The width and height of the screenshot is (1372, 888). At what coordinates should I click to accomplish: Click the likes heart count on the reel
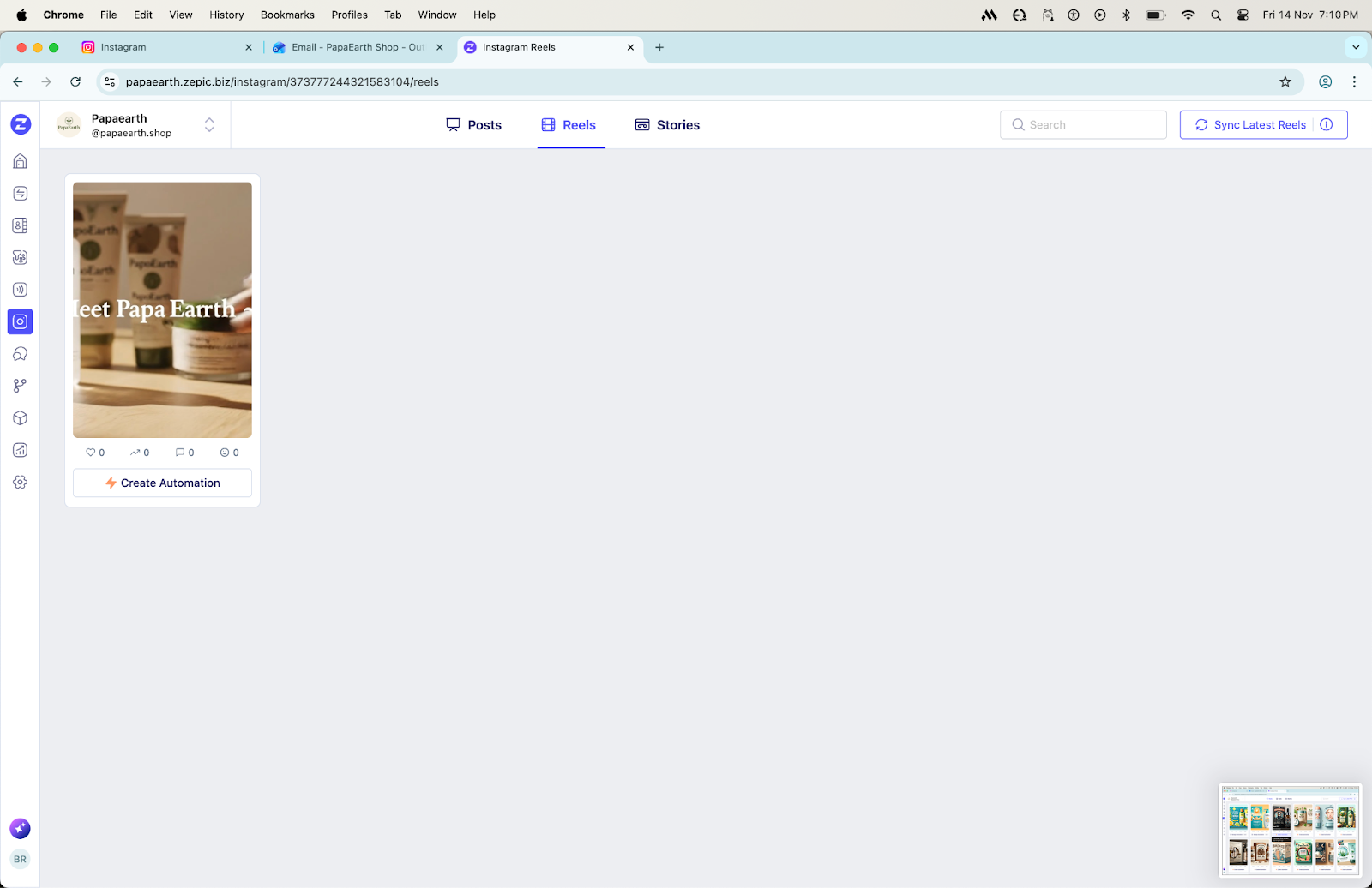(95, 453)
